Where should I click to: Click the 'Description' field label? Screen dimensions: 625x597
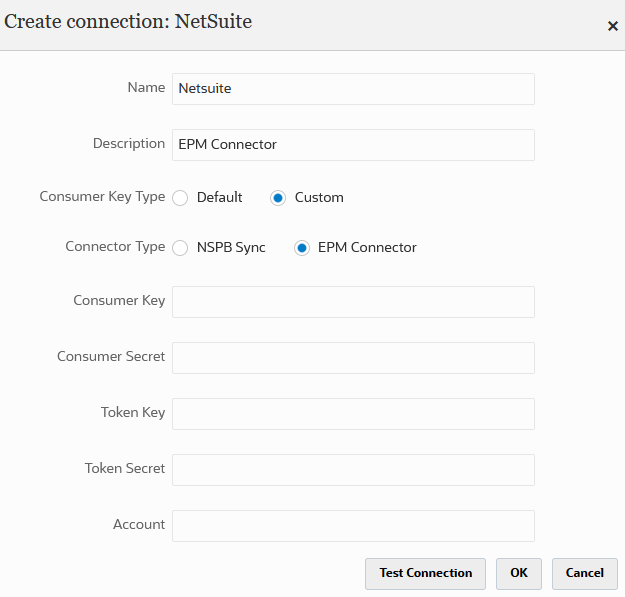coord(129,144)
